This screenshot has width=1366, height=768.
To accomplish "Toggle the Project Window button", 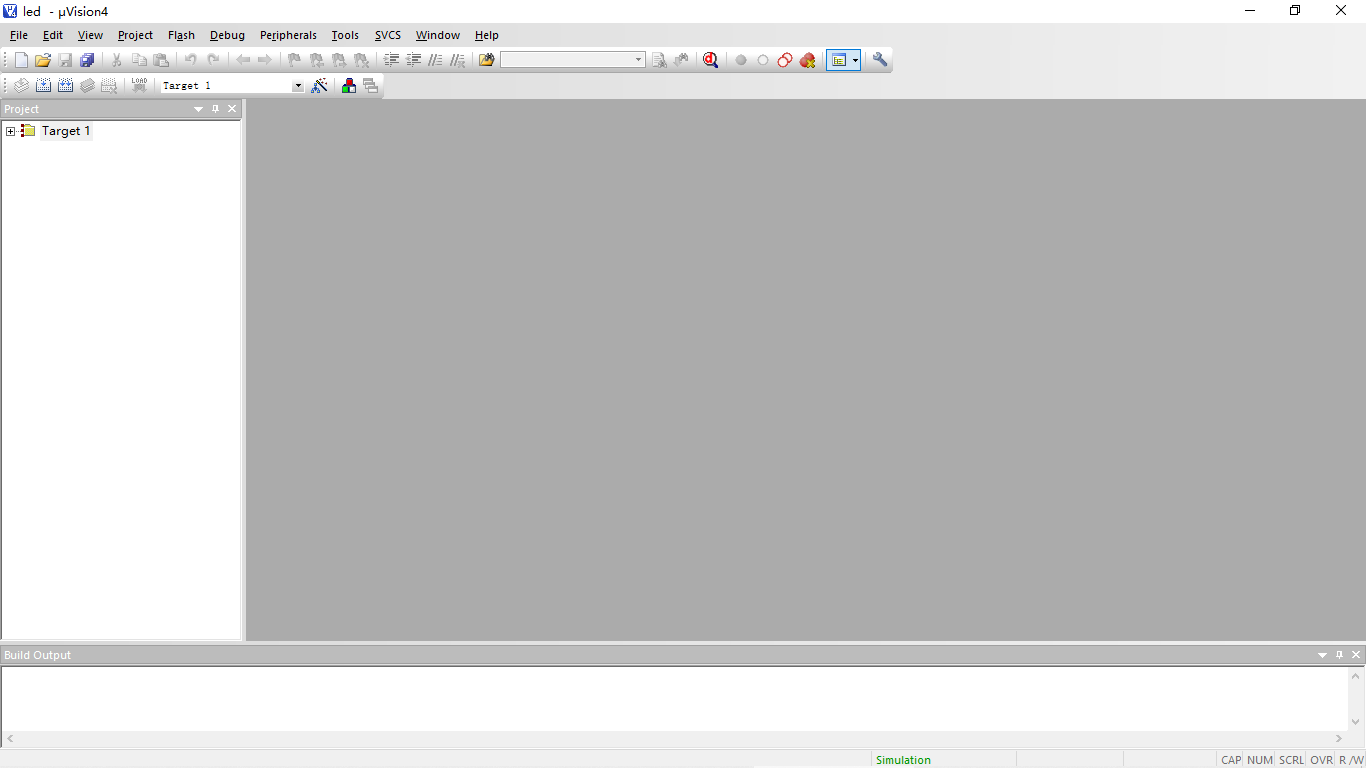I will pos(838,60).
